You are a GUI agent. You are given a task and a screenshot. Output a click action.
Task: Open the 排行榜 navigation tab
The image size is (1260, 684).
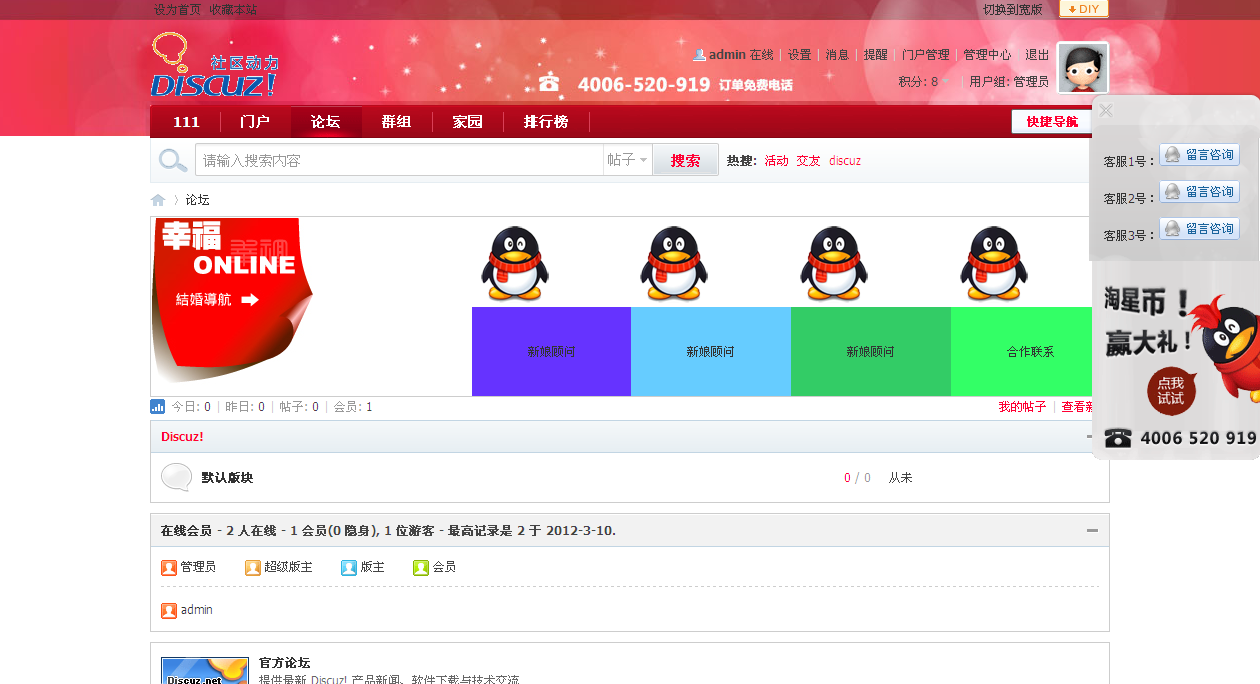click(546, 122)
